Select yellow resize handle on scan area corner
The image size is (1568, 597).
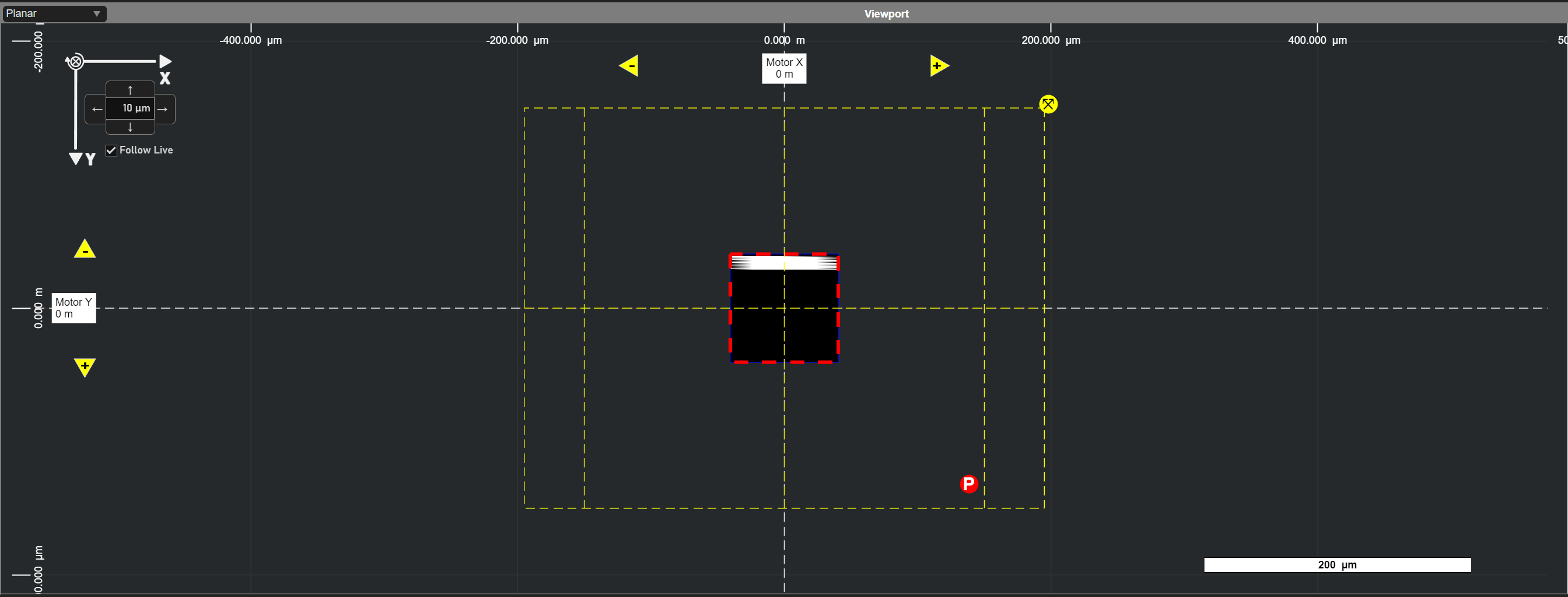(x=1048, y=104)
